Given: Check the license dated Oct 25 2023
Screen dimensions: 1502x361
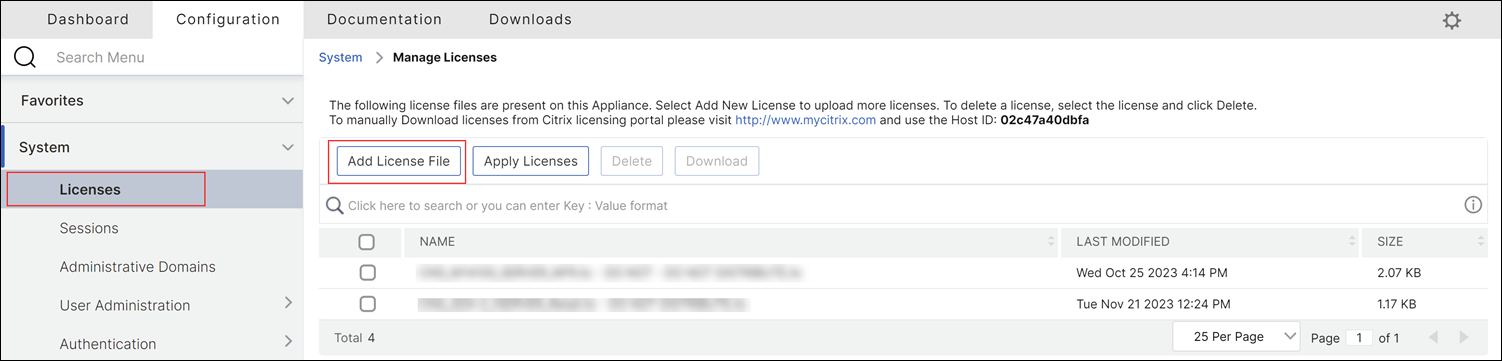Looking at the screenshot, I should 367,272.
